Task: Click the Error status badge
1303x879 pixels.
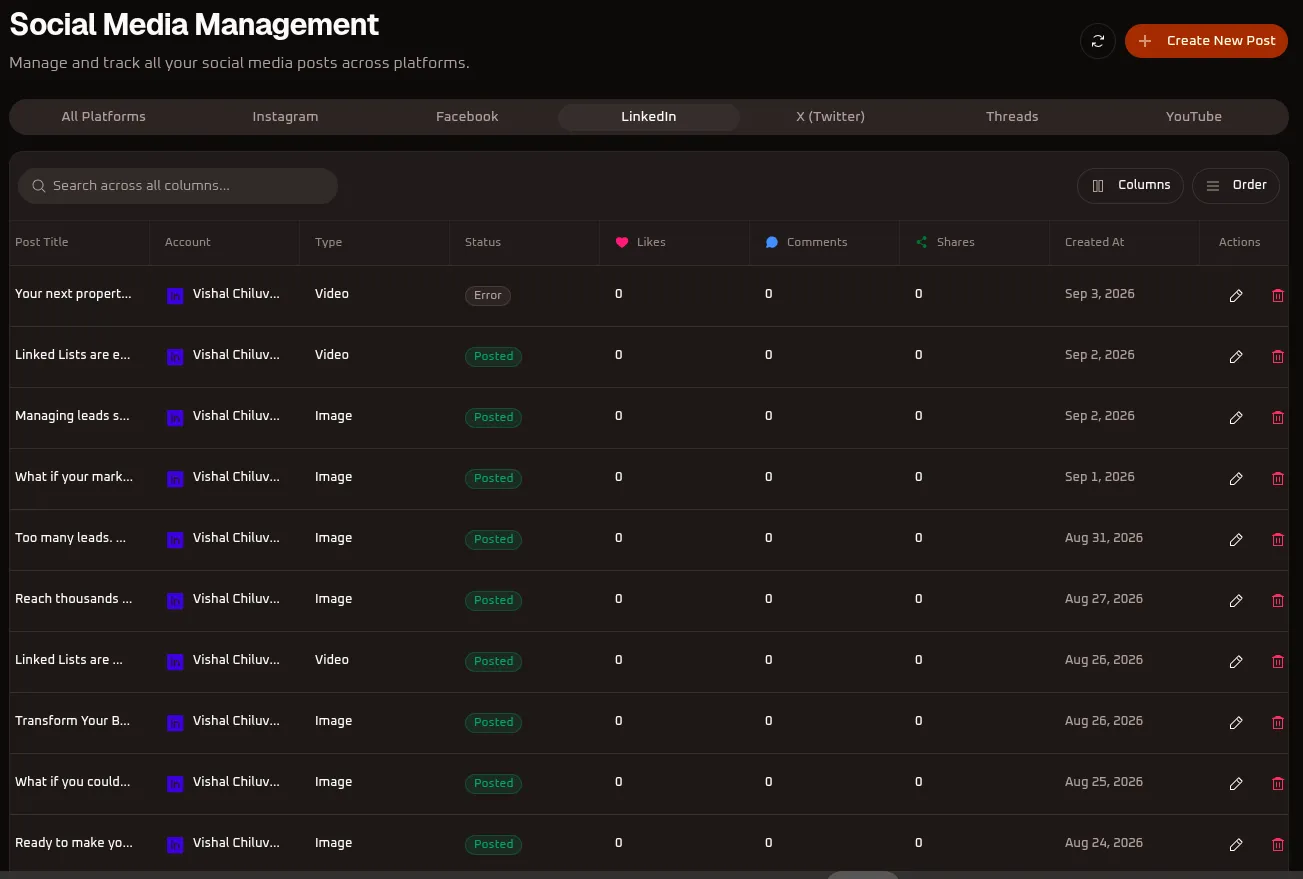Action: 488,296
